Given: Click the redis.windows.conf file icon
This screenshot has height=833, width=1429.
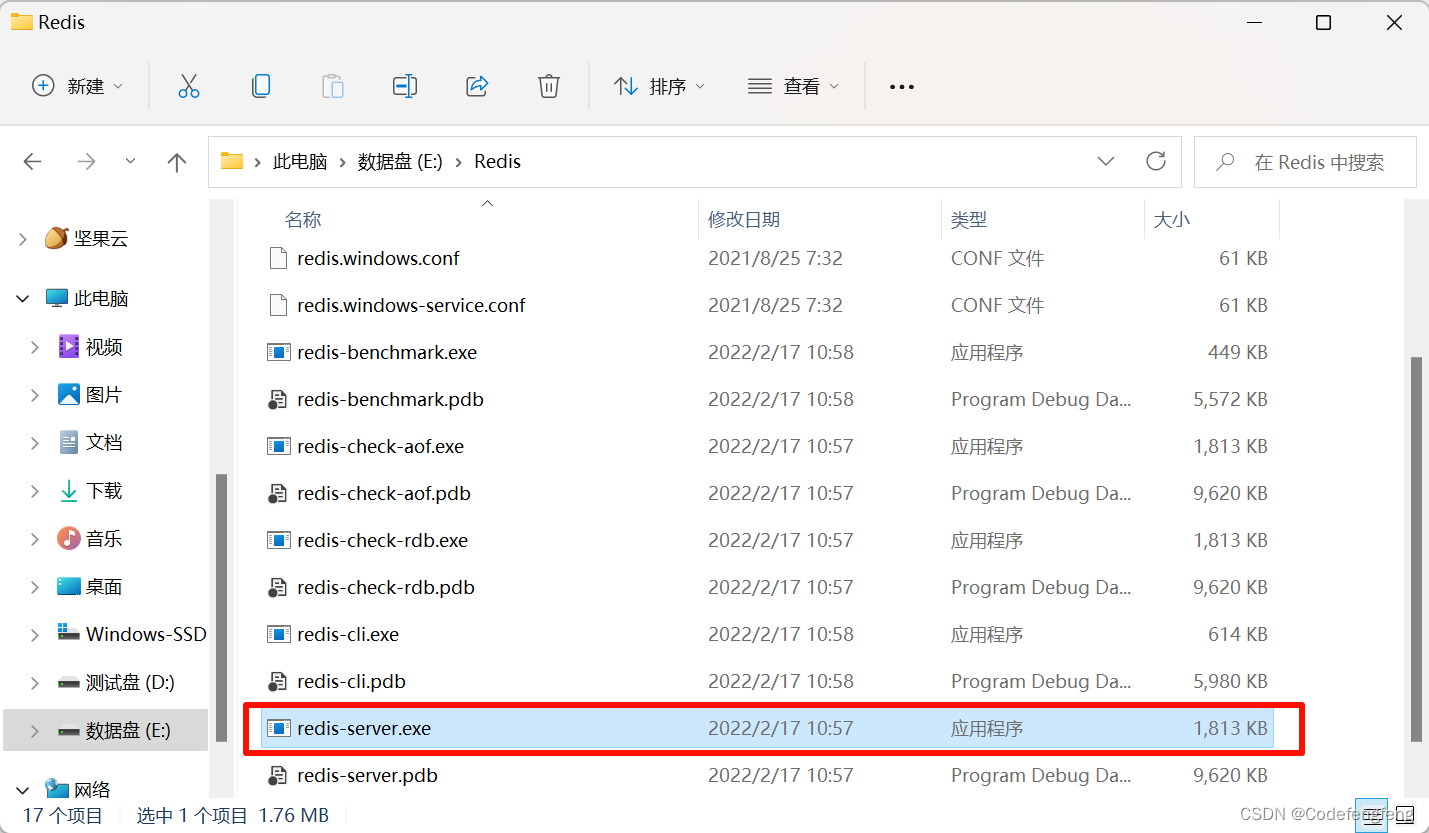Looking at the screenshot, I should [278, 258].
